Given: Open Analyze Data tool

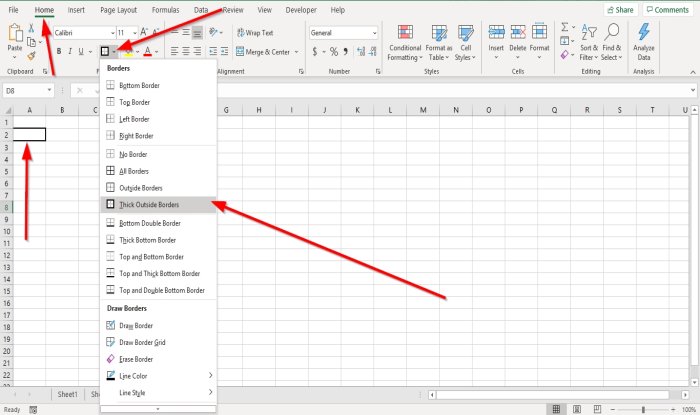Looking at the screenshot, I should pyautogui.click(x=643, y=43).
